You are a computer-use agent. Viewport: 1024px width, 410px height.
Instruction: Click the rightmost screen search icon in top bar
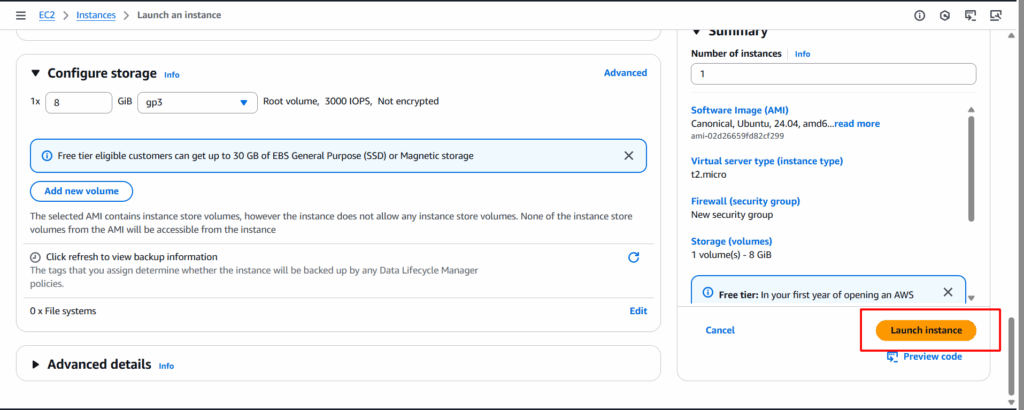pyautogui.click(x=995, y=16)
